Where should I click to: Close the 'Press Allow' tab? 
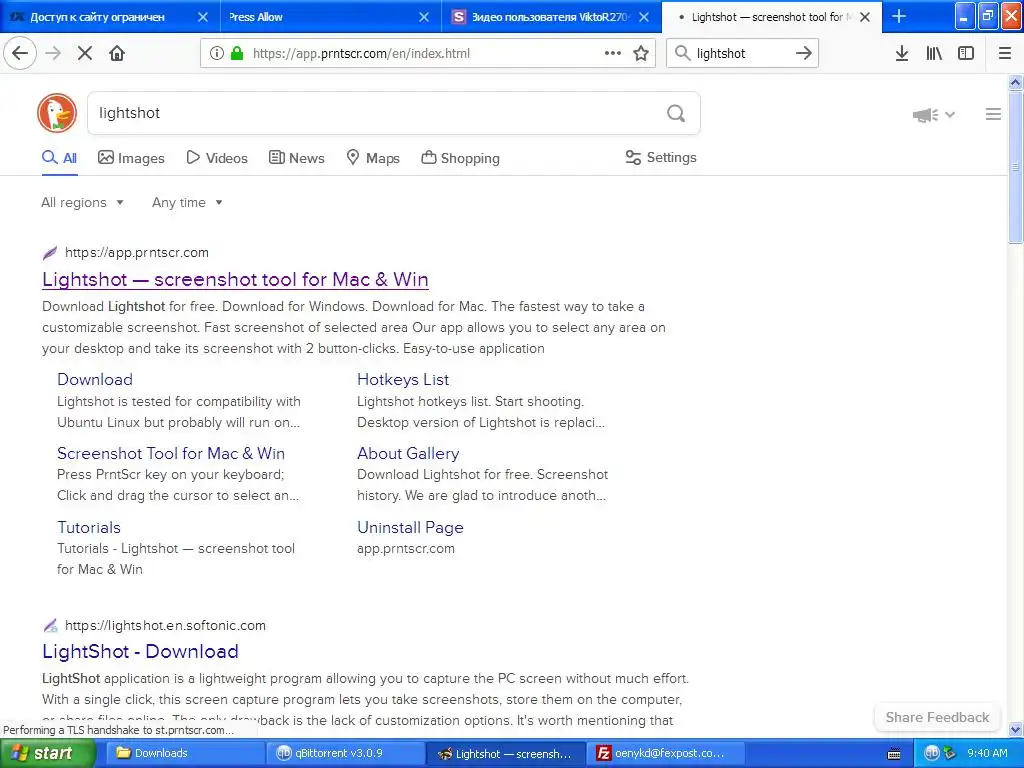click(x=424, y=17)
